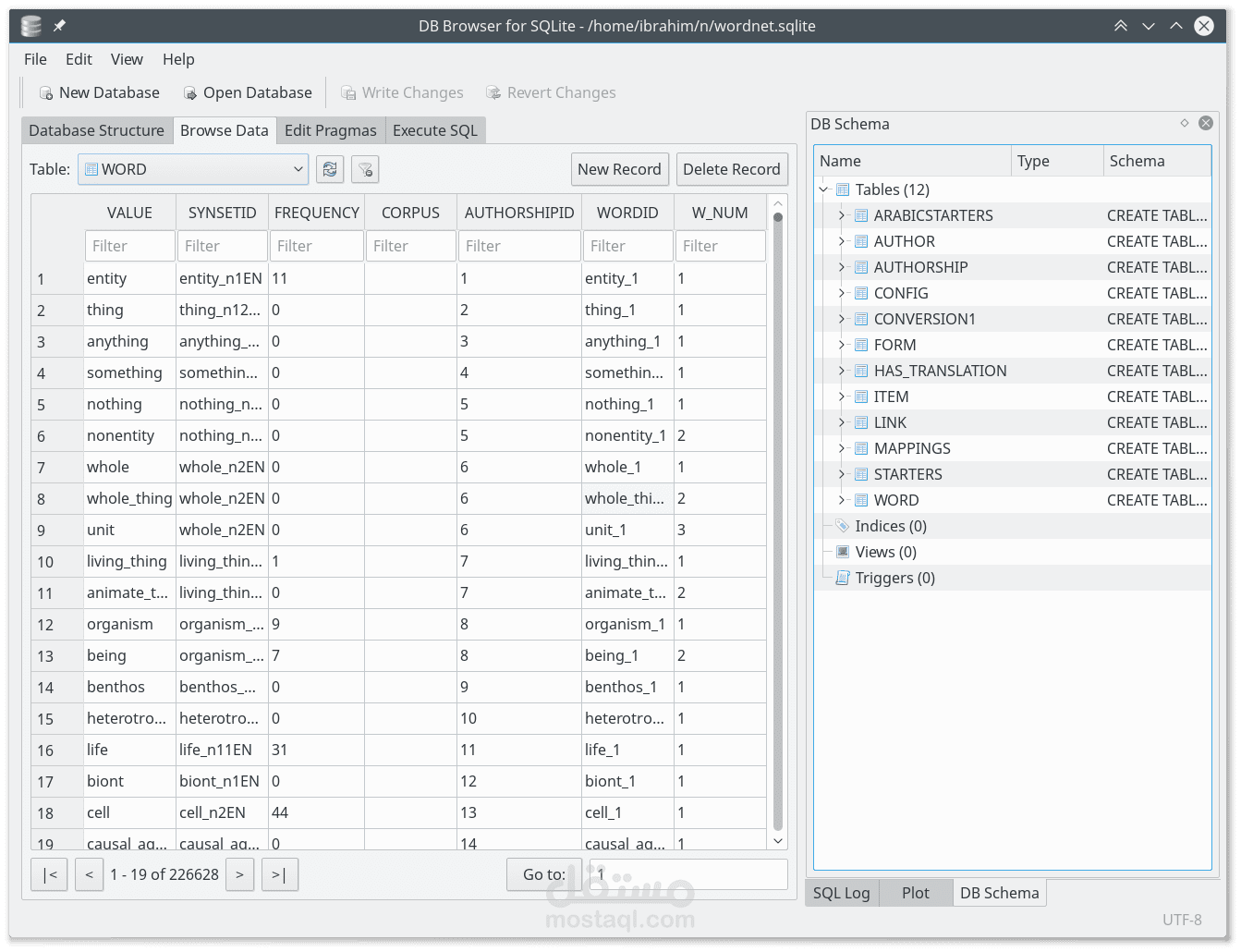
Task: Click the clear all filters icon
Action: tap(365, 169)
